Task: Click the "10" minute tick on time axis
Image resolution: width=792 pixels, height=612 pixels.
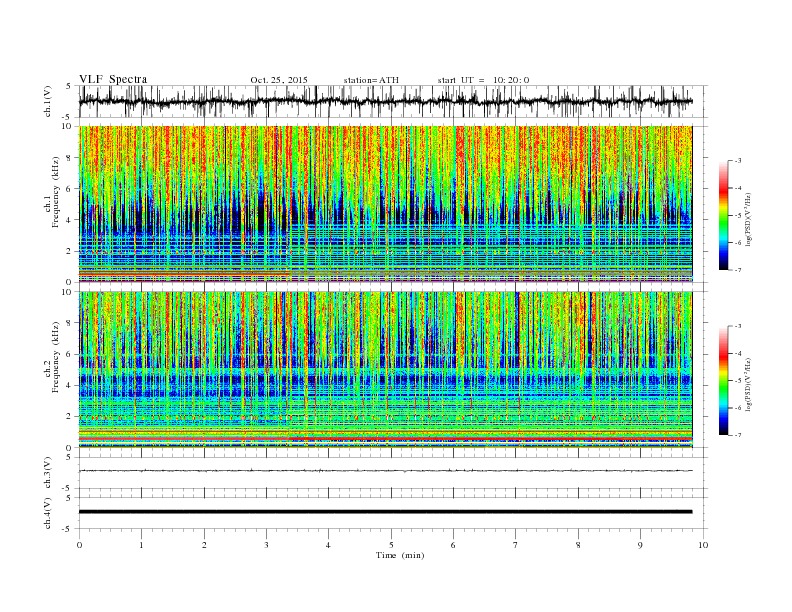Action: pos(703,545)
